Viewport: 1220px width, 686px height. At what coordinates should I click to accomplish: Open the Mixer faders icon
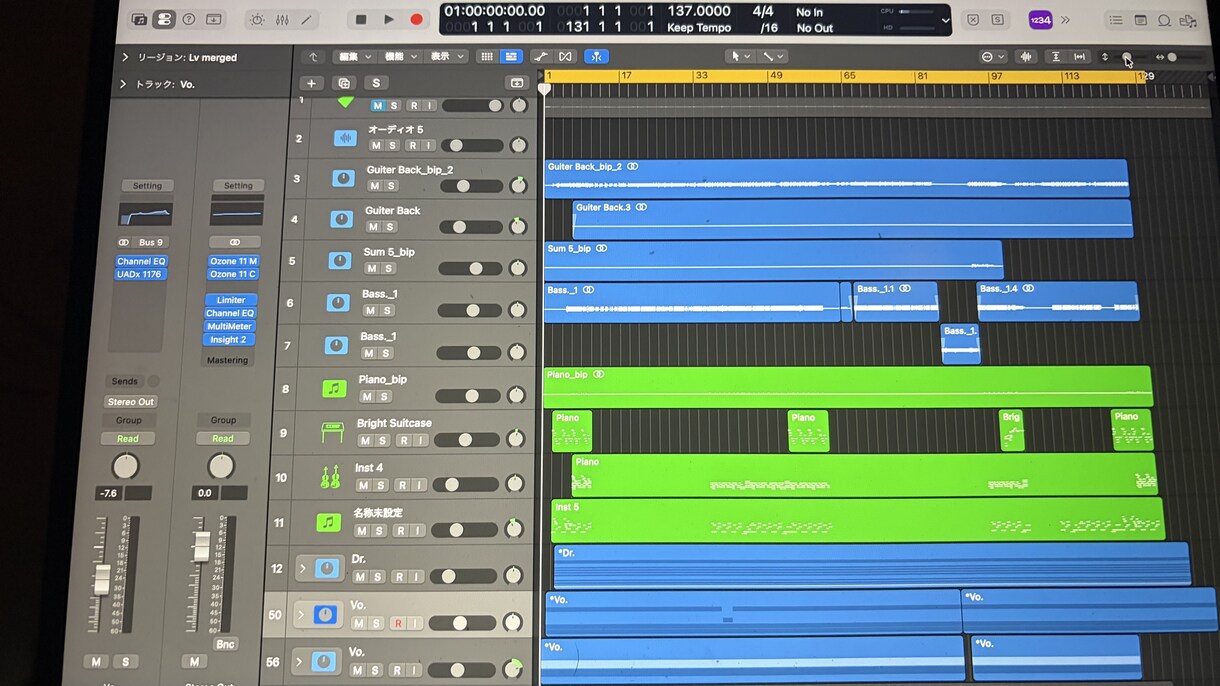282,20
